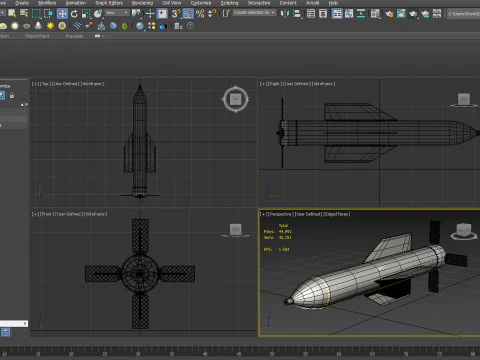Open the Autodesk A360 gallery icon
Screen dimensions: 480x360
tap(437, 14)
